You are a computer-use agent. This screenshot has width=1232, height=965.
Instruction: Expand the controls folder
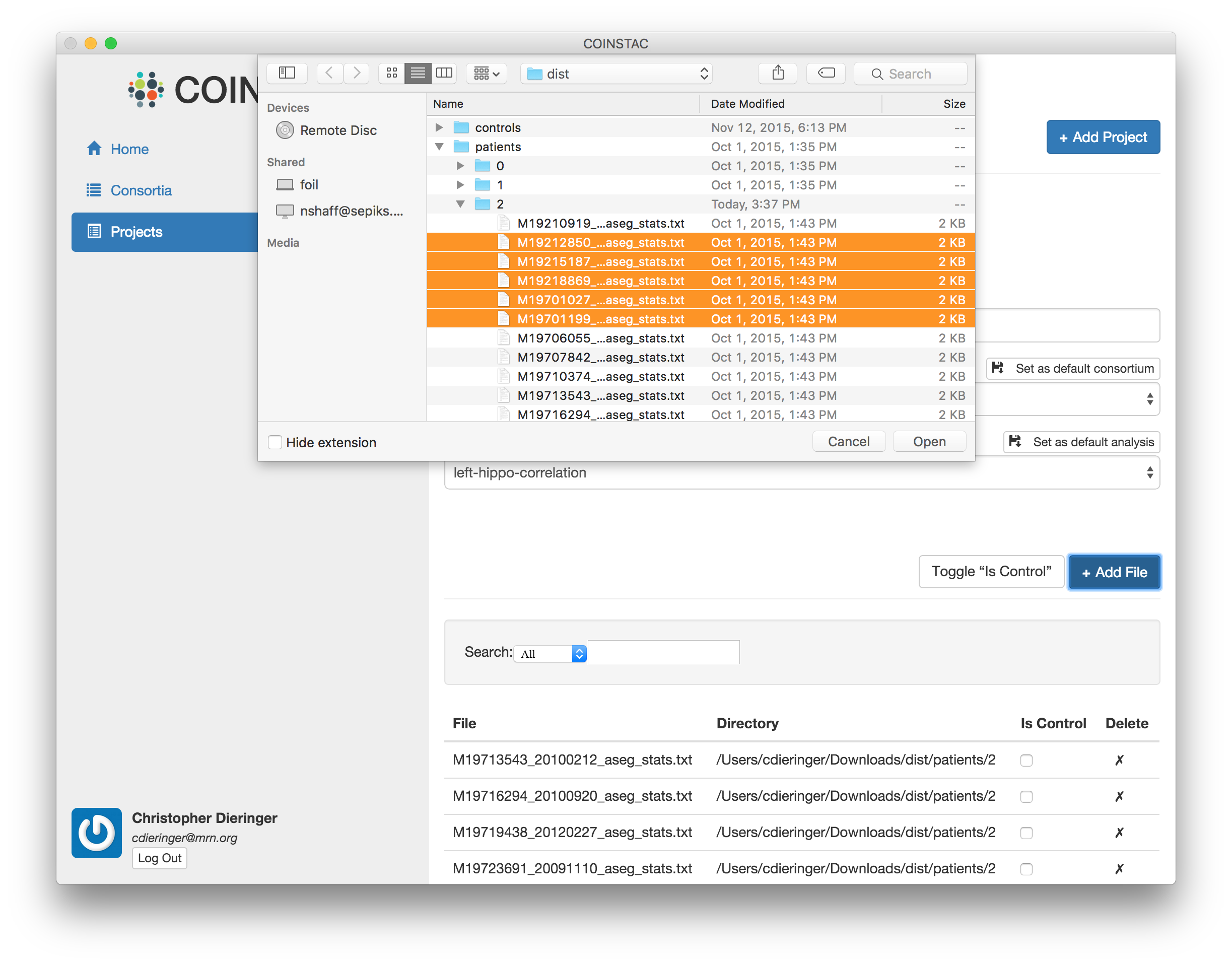[x=439, y=128]
